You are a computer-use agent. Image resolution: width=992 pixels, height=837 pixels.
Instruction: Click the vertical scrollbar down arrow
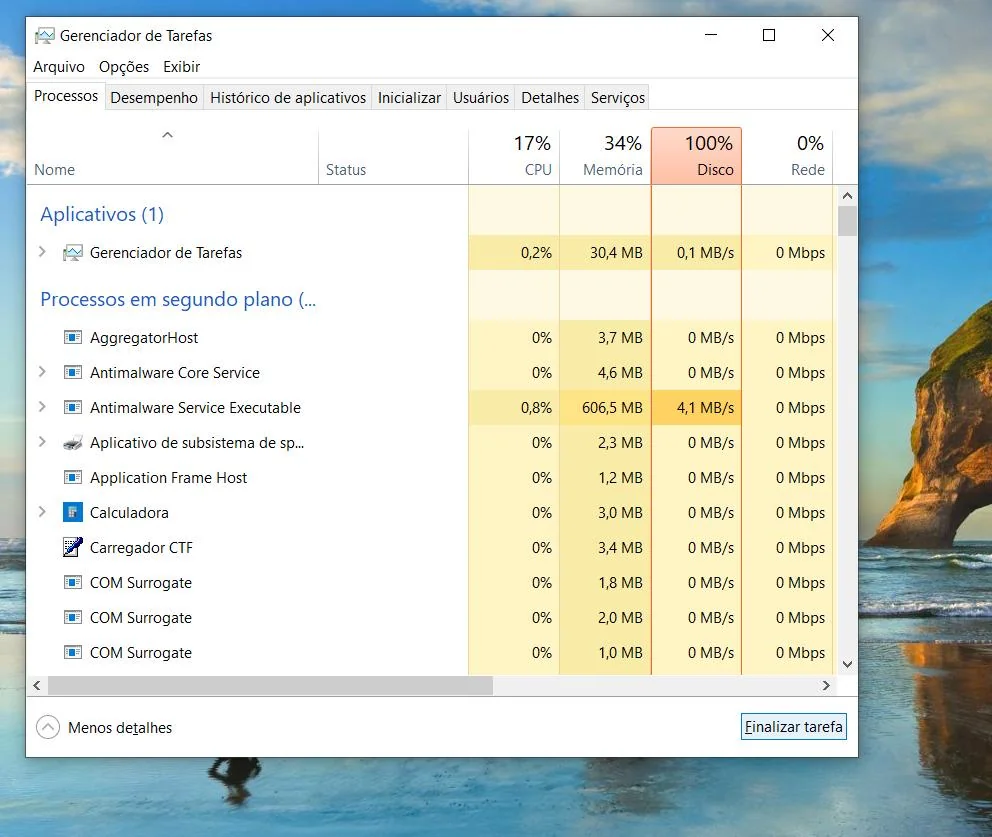[848, 664]
